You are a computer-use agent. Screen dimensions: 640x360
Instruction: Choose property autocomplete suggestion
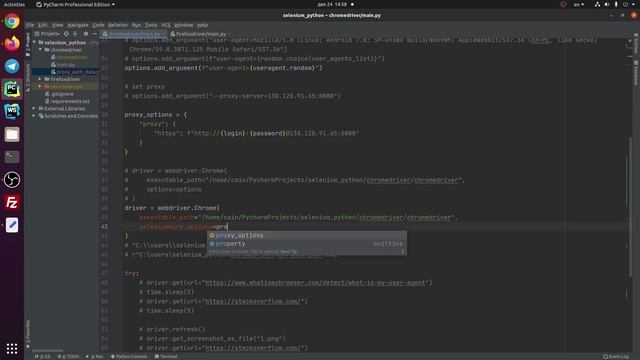click(307, 244)
